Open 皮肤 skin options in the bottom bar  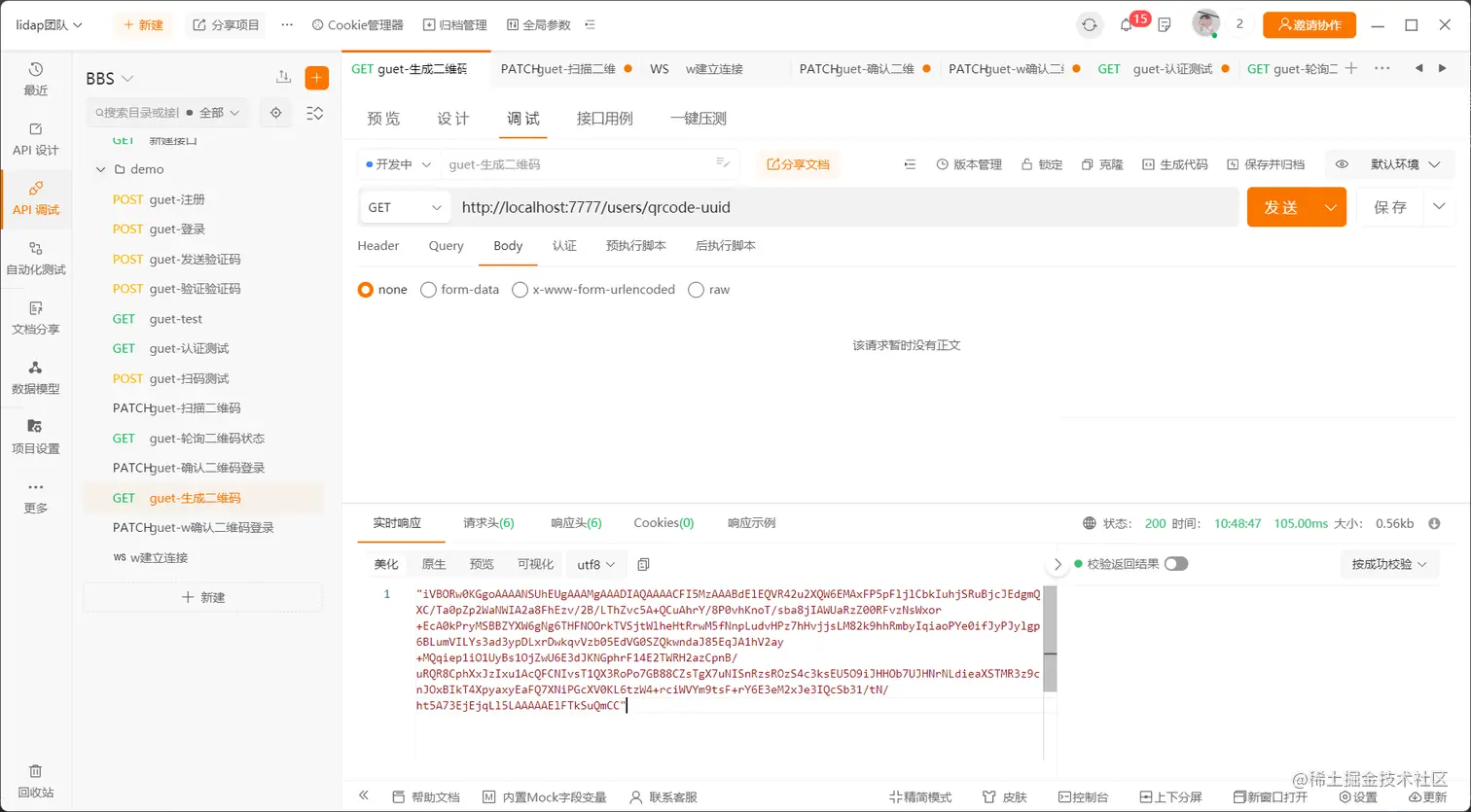click(1005, 797)
